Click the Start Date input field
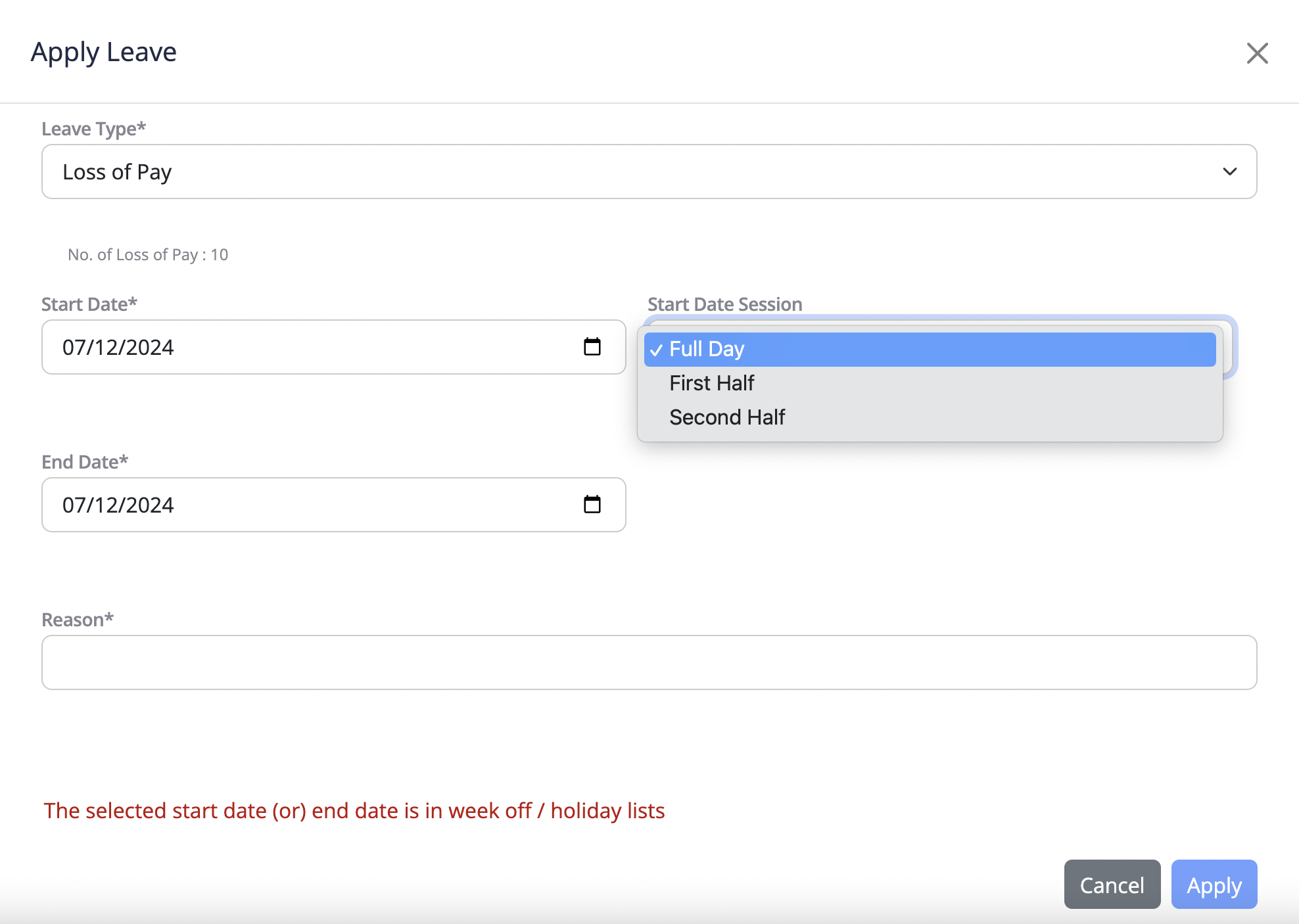This screenshot has height=924, width=1299. point(309,347)
